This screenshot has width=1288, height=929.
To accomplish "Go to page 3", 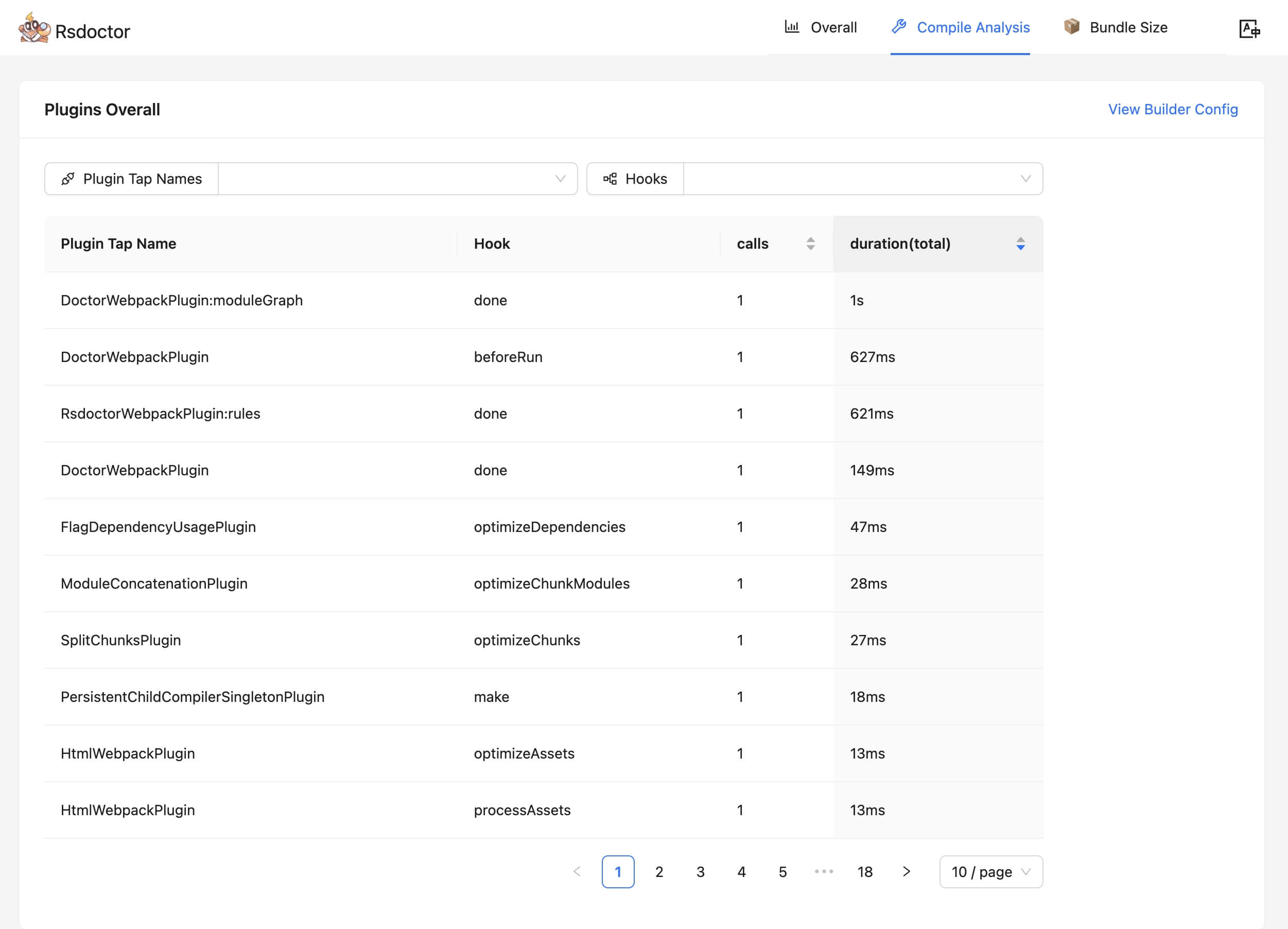I will point(700,872).
